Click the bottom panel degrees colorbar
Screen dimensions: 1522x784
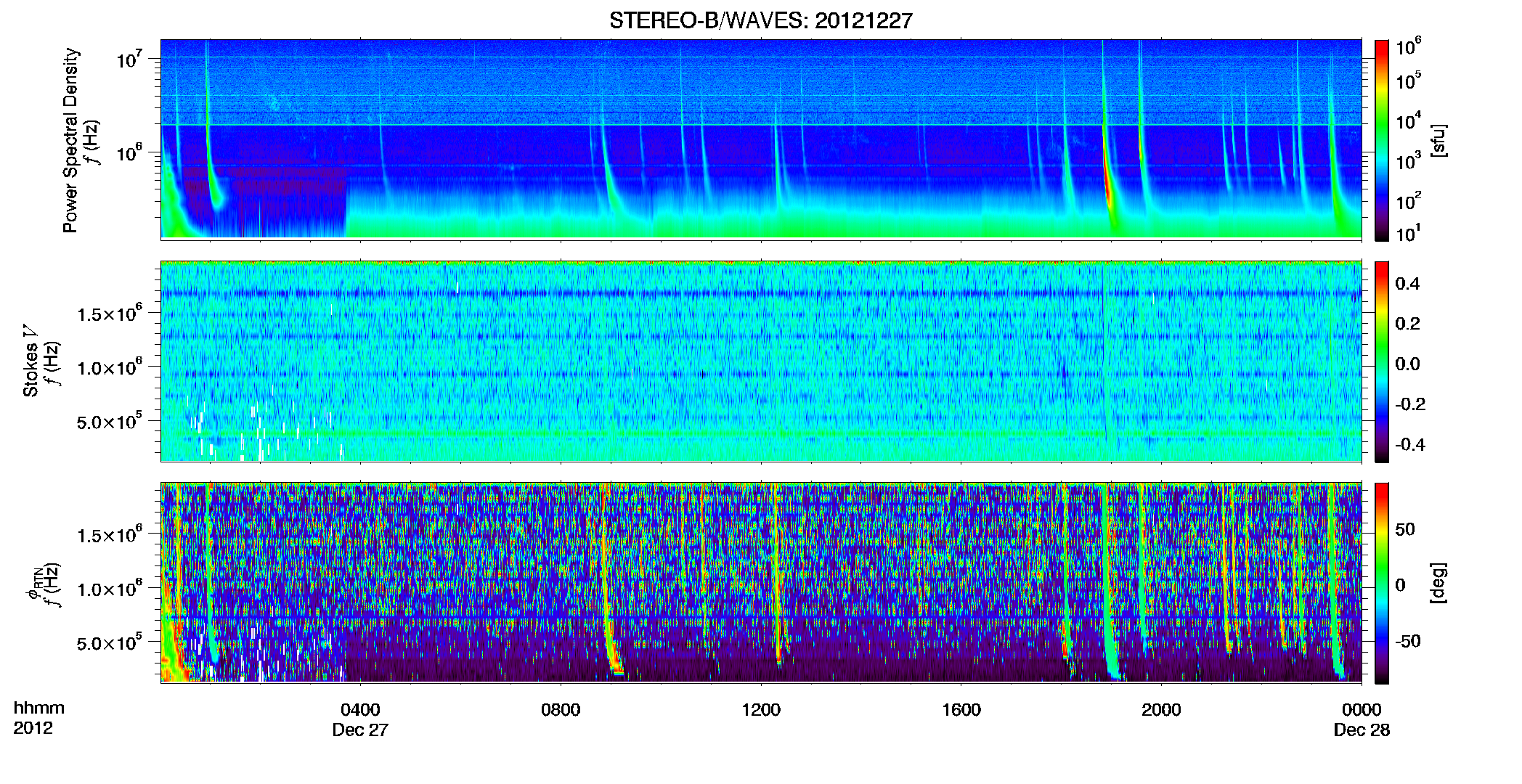click(x=1382, y=583)
